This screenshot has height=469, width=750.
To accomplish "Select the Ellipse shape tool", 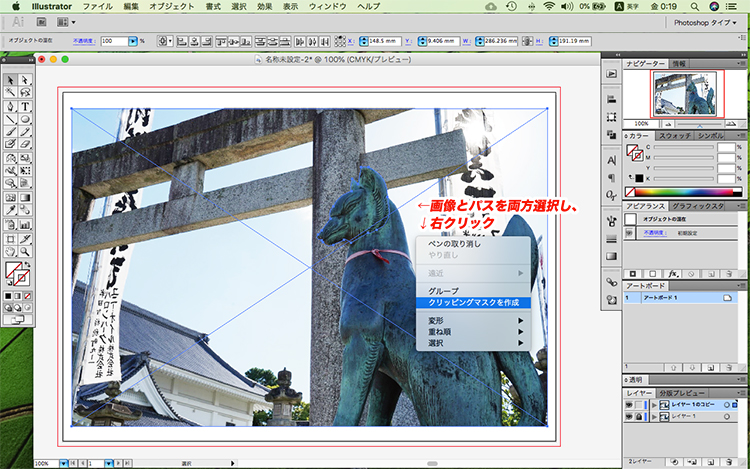I will [x=24, y=119].
